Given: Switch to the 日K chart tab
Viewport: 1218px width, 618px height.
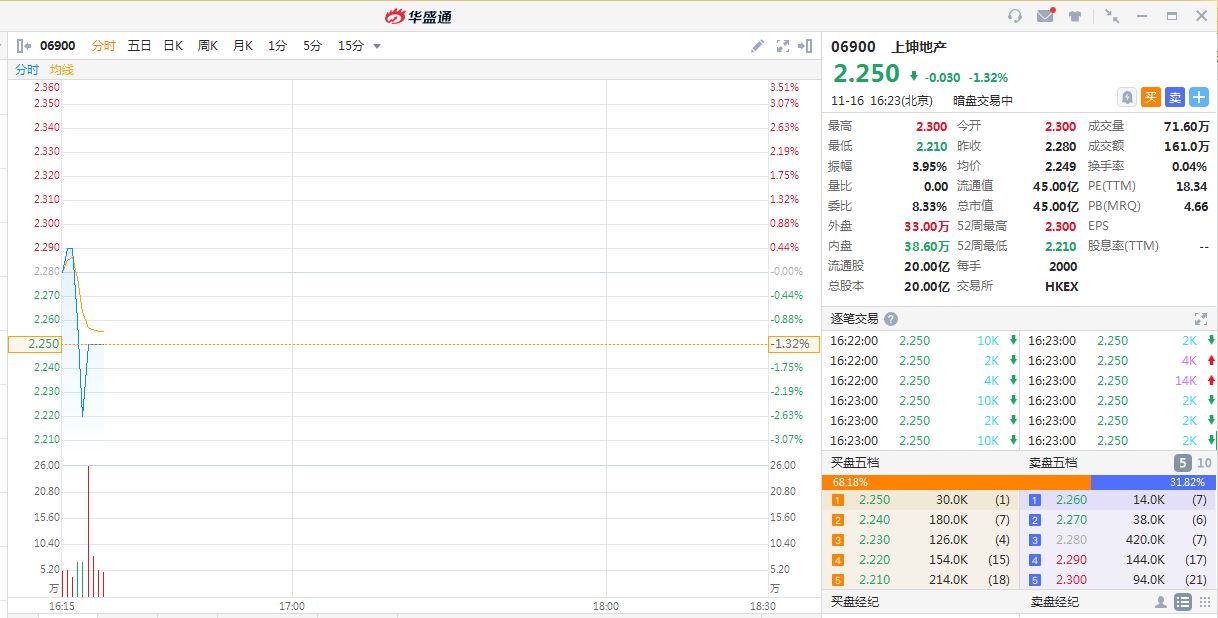Looking at the screenshot, I should (173, 46).
